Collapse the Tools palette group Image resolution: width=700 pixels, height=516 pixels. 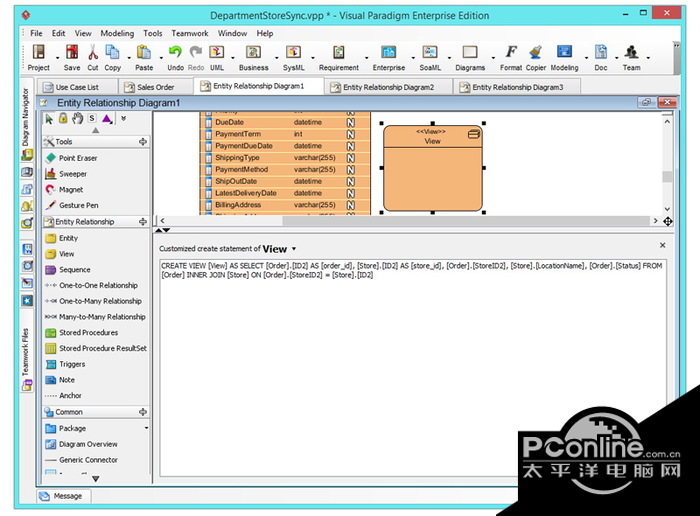[142, 141]
